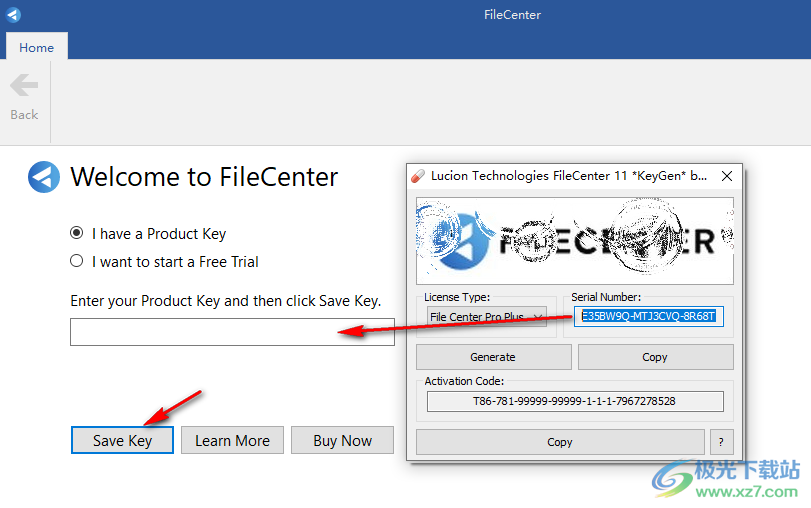Click the "Activation Code:" label
This screenshot has height=508, width=811.
click(x=464, y=381)
